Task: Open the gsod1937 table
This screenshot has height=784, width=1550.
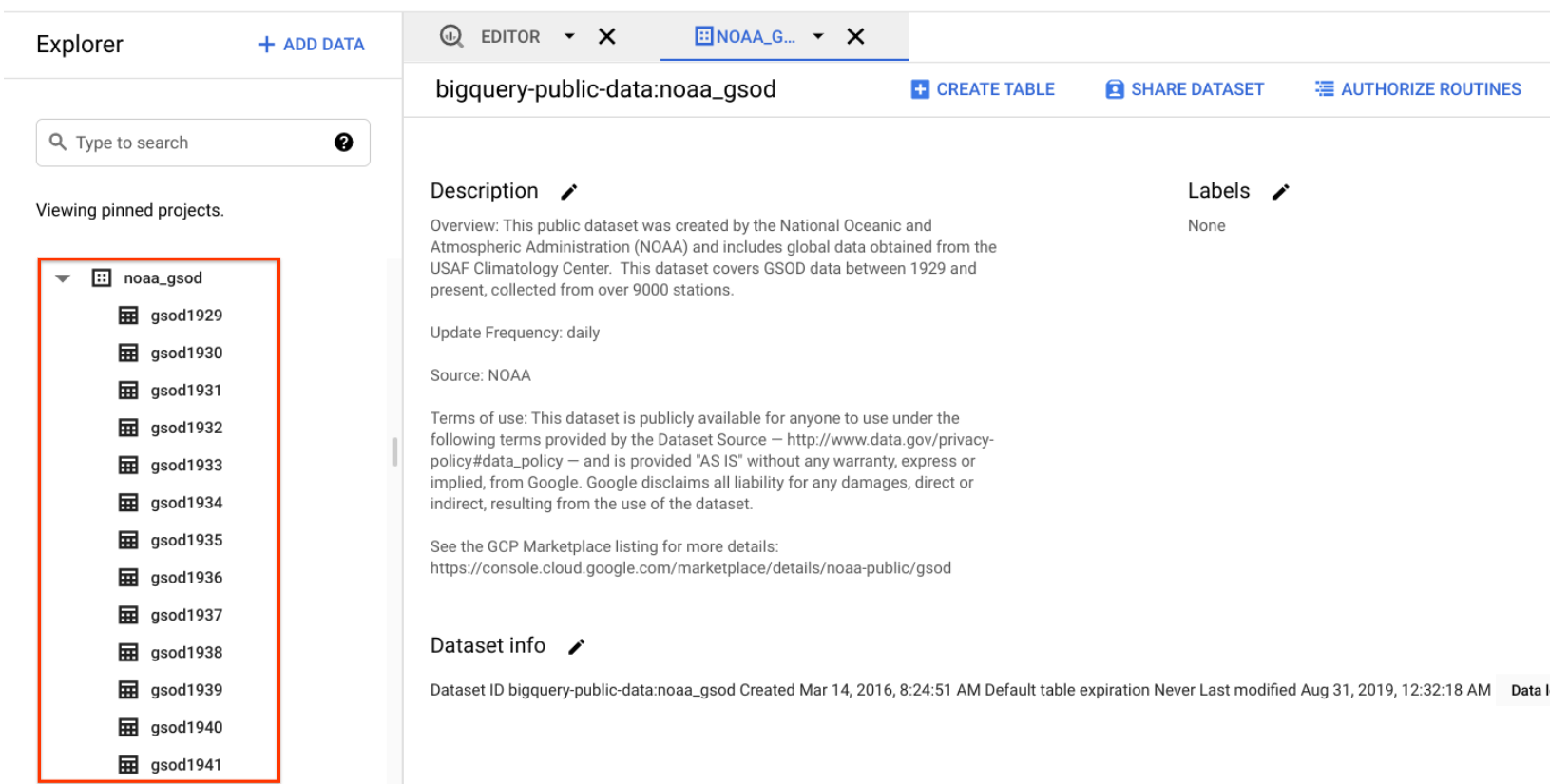Action: (186, 615)
